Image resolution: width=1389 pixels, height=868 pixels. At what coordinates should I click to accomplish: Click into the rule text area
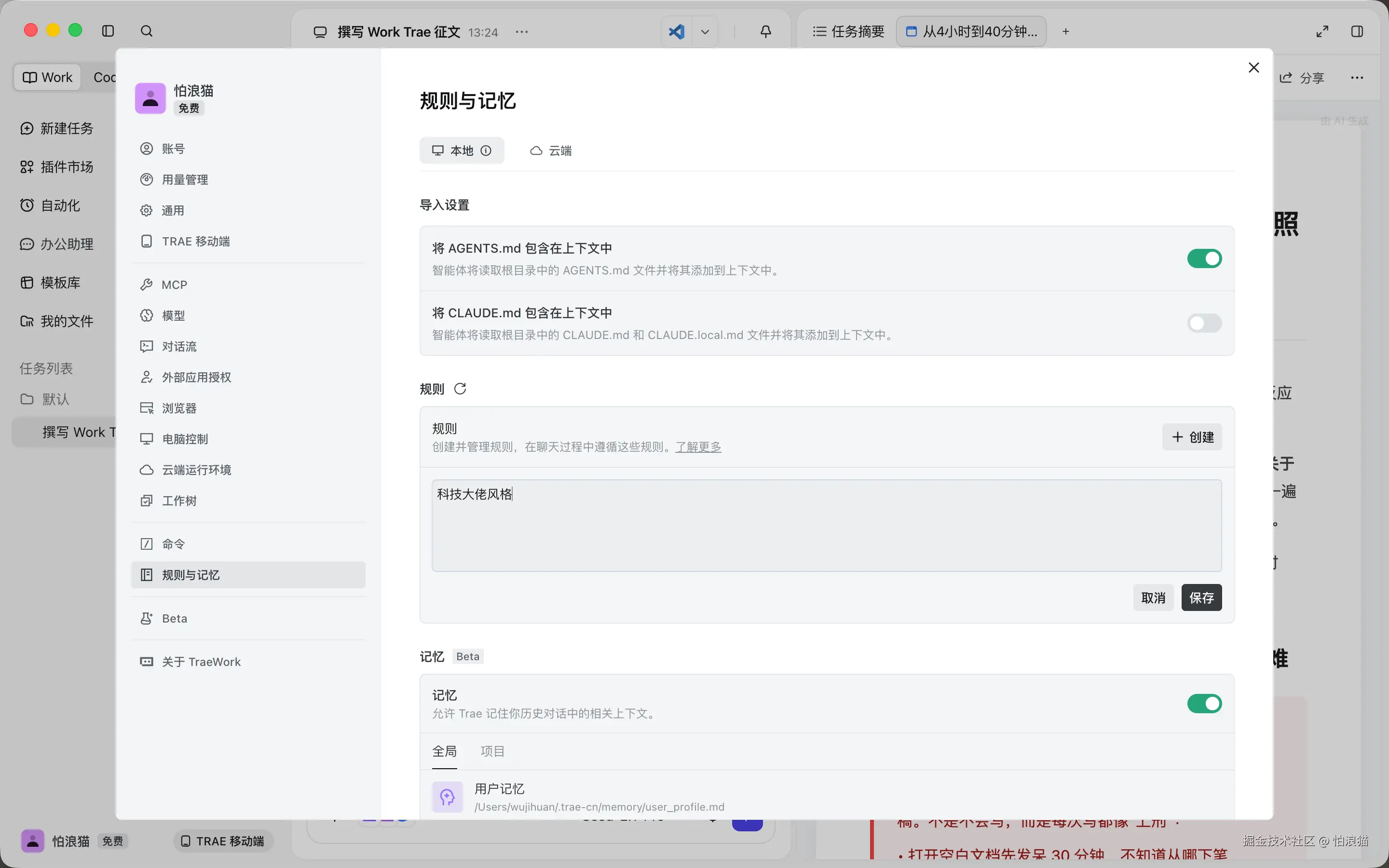pos(827,525)
